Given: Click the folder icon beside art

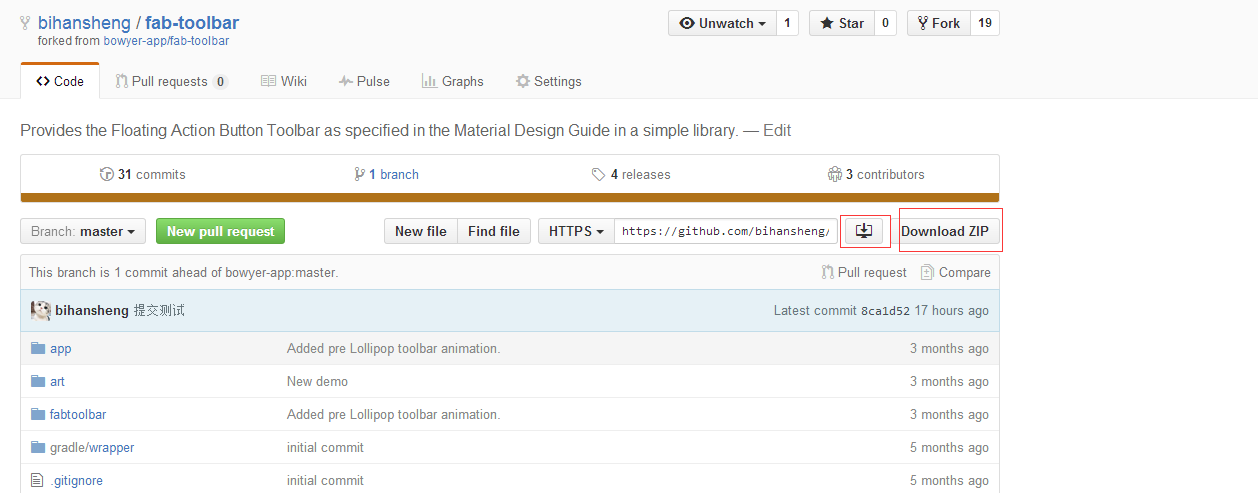Looking at the screenshot, I should pyautogui.click(x=38, y=381).
